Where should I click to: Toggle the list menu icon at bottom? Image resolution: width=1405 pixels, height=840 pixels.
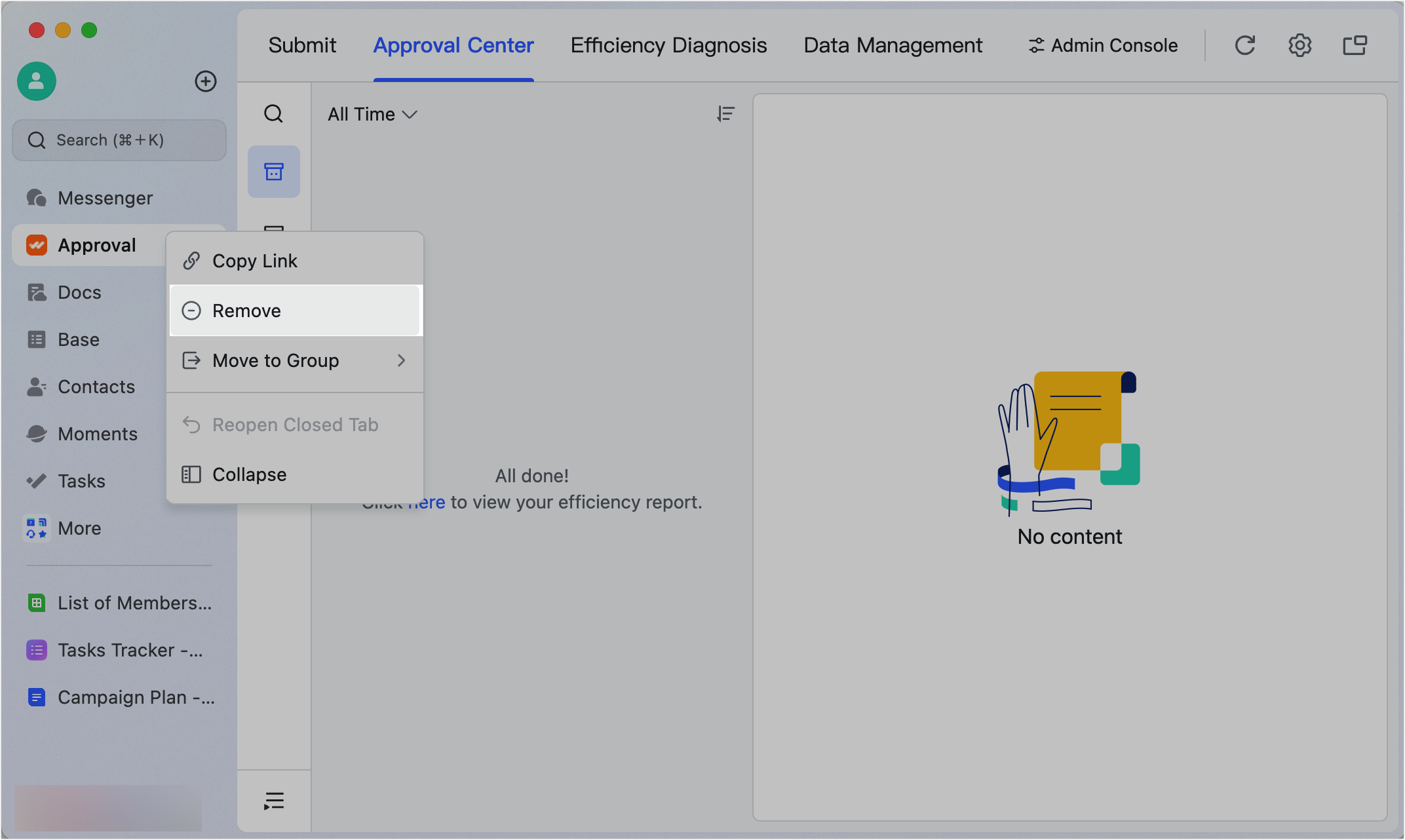[x=273, y=801]
